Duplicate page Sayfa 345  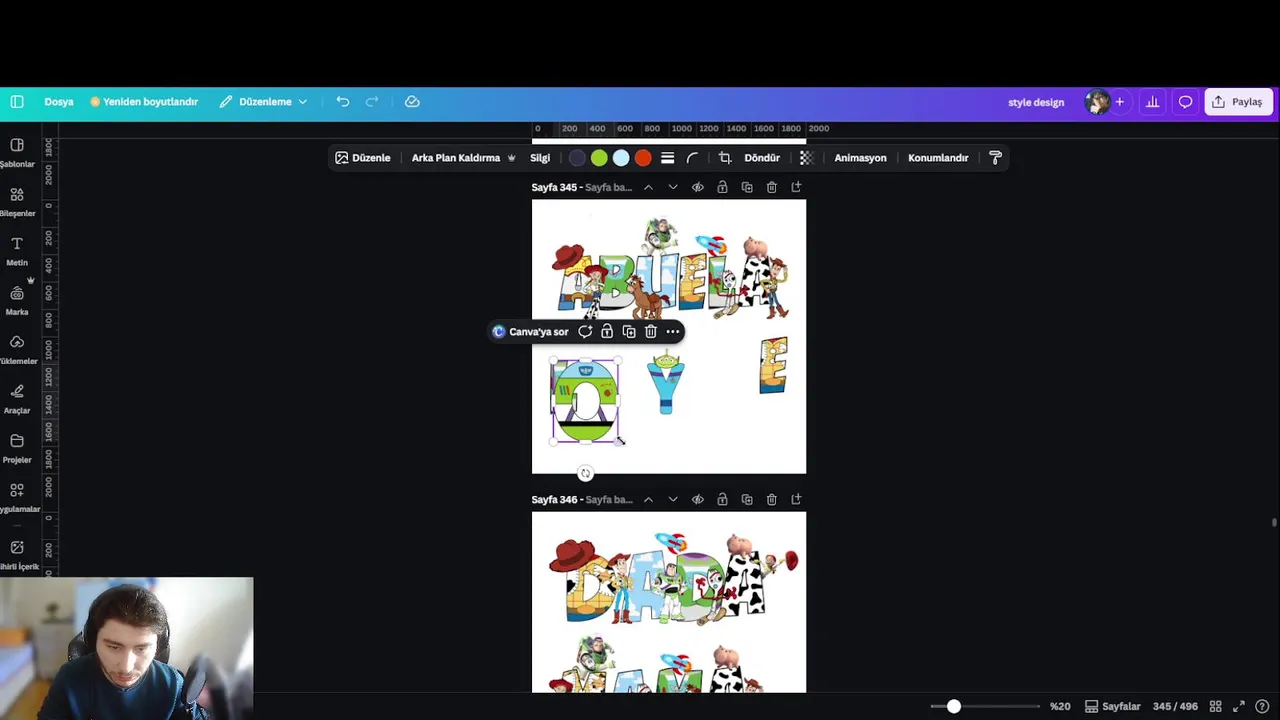point(747,187)
